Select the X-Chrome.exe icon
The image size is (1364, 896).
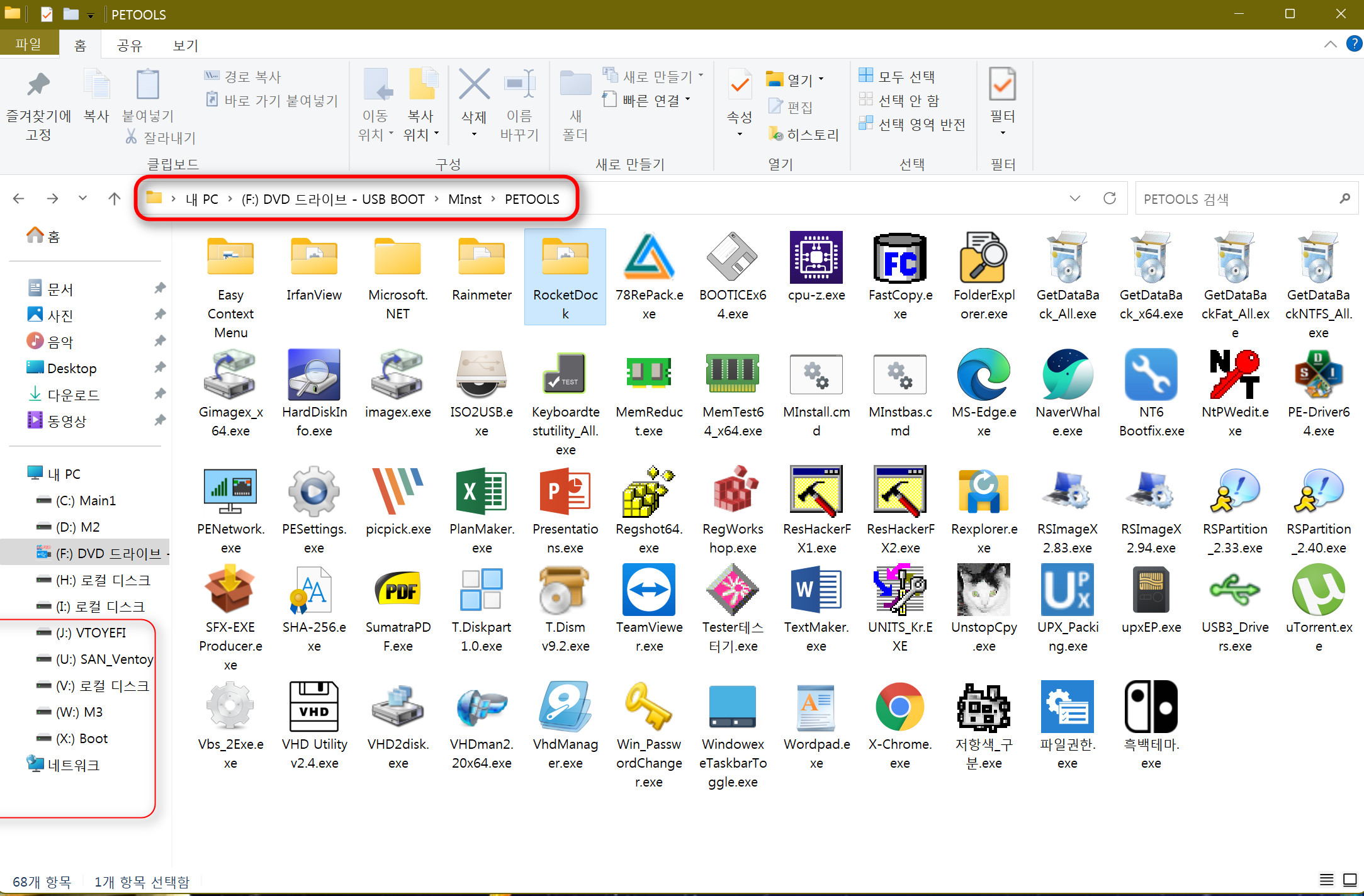(x=900, y=707)
